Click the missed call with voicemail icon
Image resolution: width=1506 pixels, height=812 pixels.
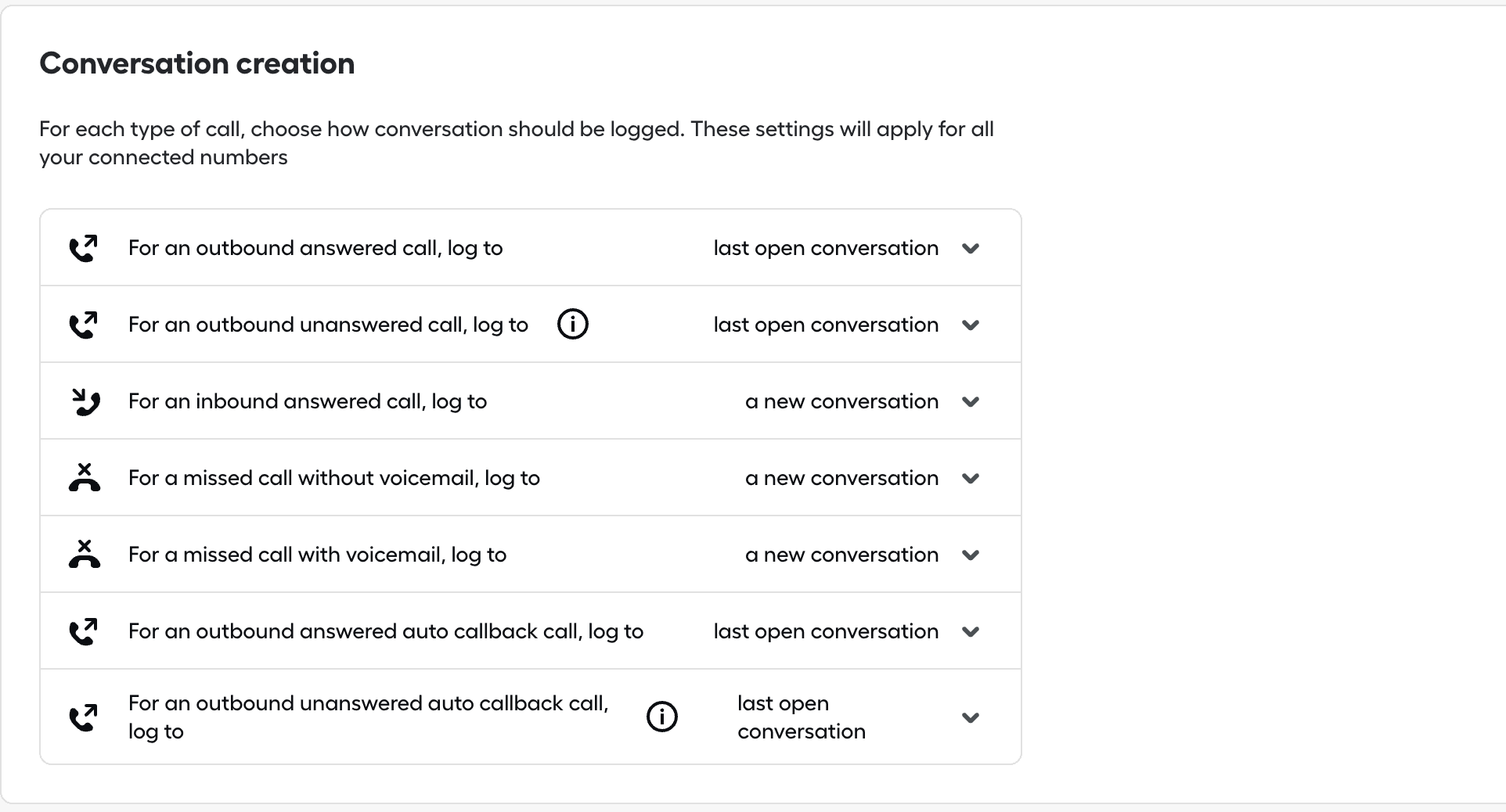click(x=85, y=554)
